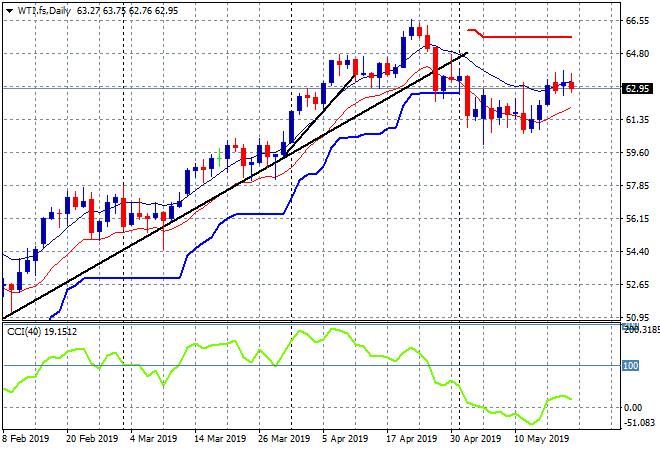Click the CCI(40) 19.1512 indicator label
The width and height of the screenshot is (660, 450).
pos(42,332)
